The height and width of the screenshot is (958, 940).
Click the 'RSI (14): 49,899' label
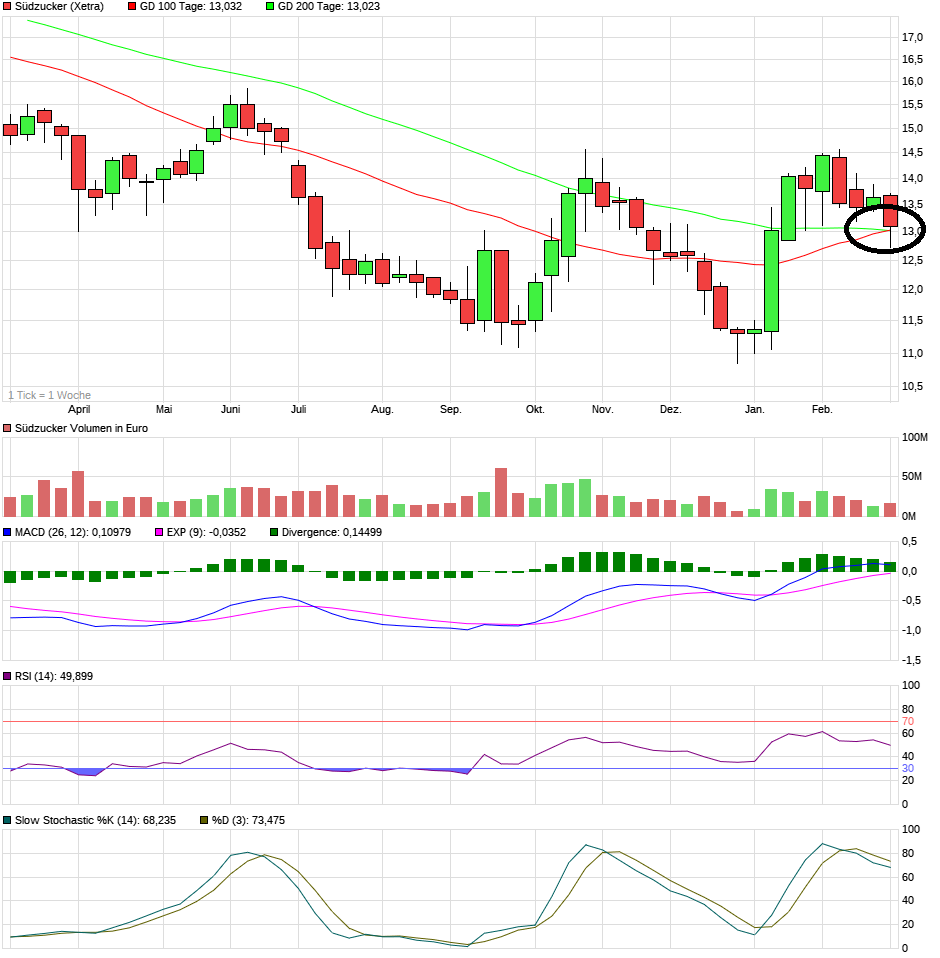(54, 676)
